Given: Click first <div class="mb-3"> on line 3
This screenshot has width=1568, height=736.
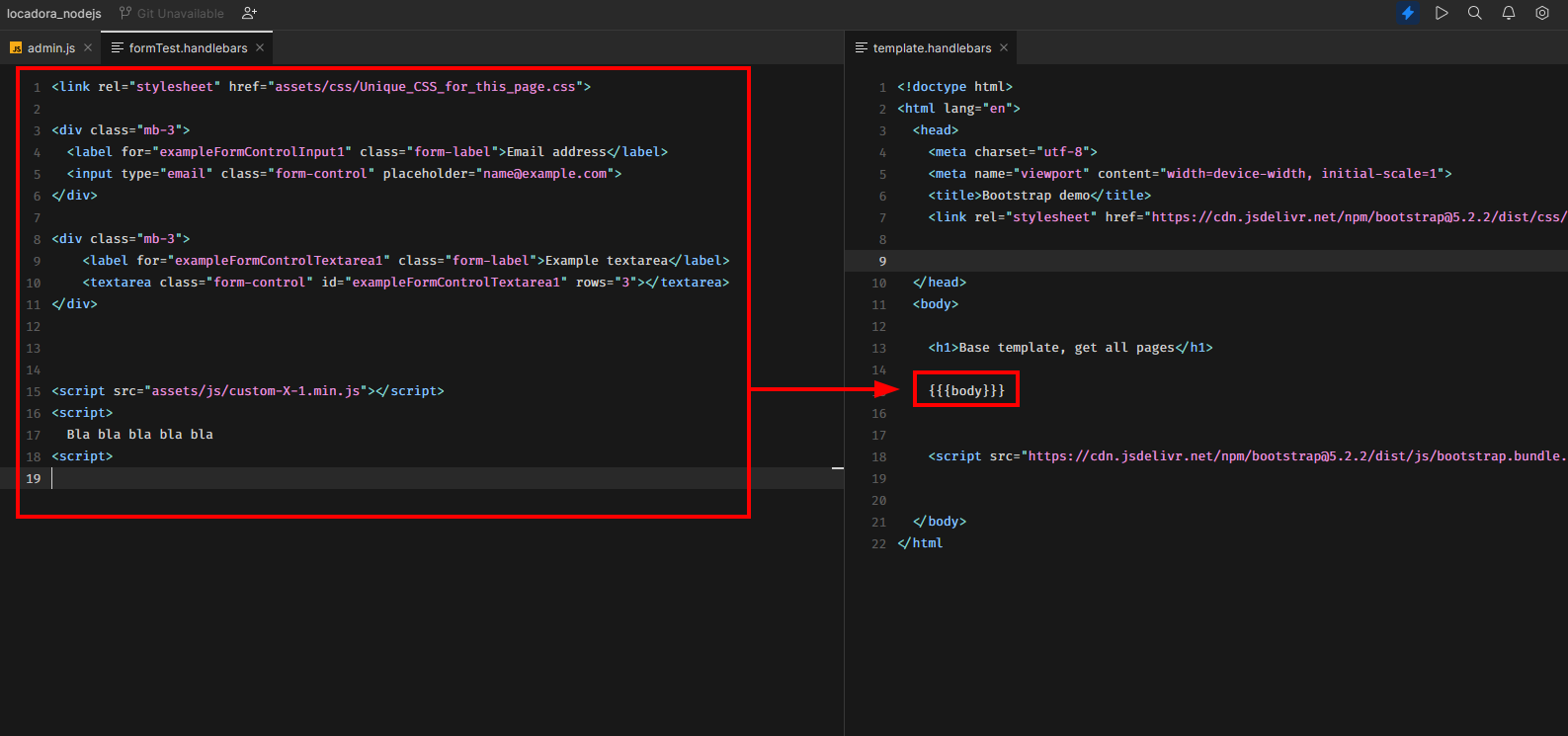Looking at the screenshot, I should (121, 130).
